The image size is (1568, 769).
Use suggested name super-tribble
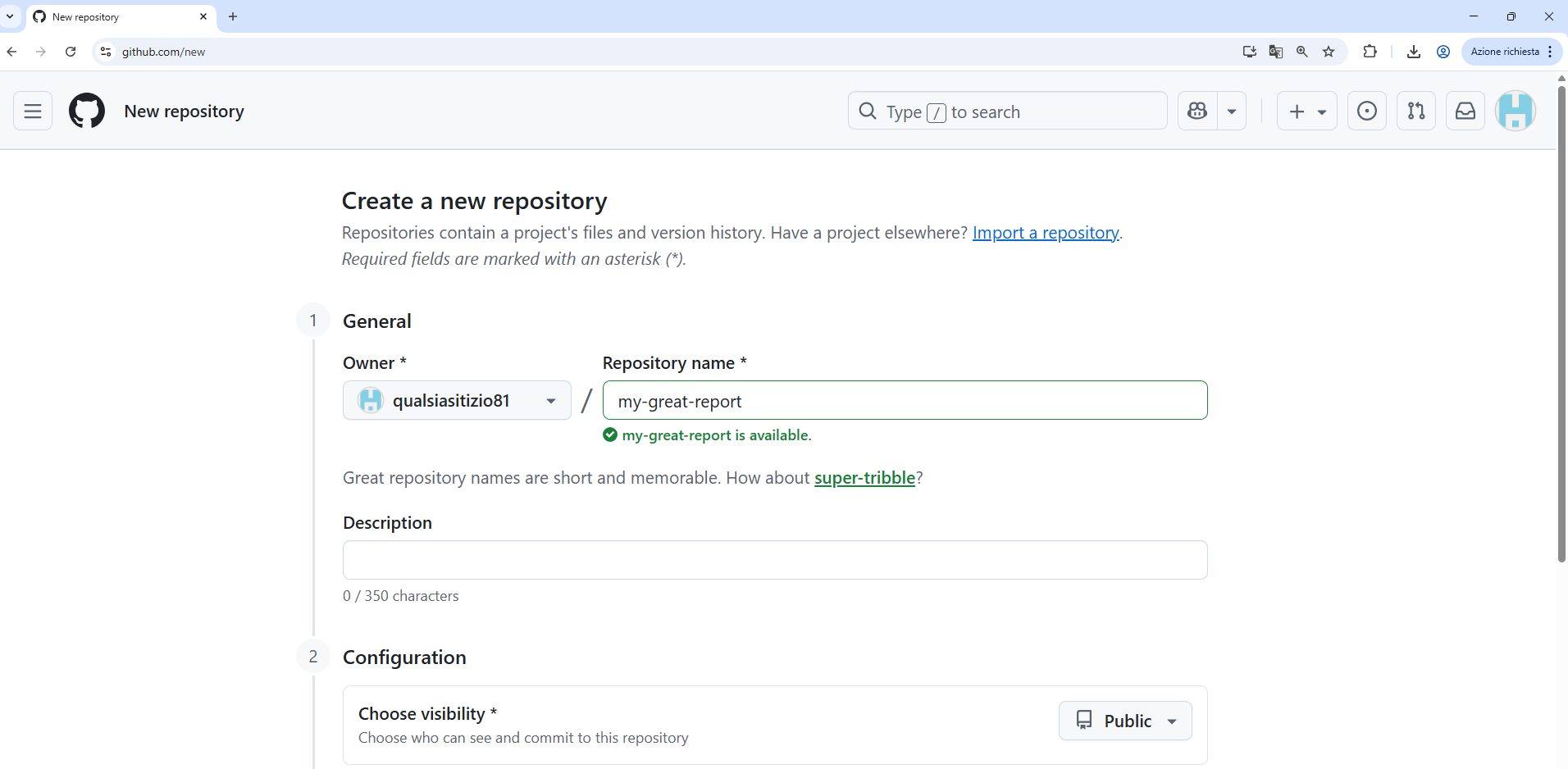864,478
